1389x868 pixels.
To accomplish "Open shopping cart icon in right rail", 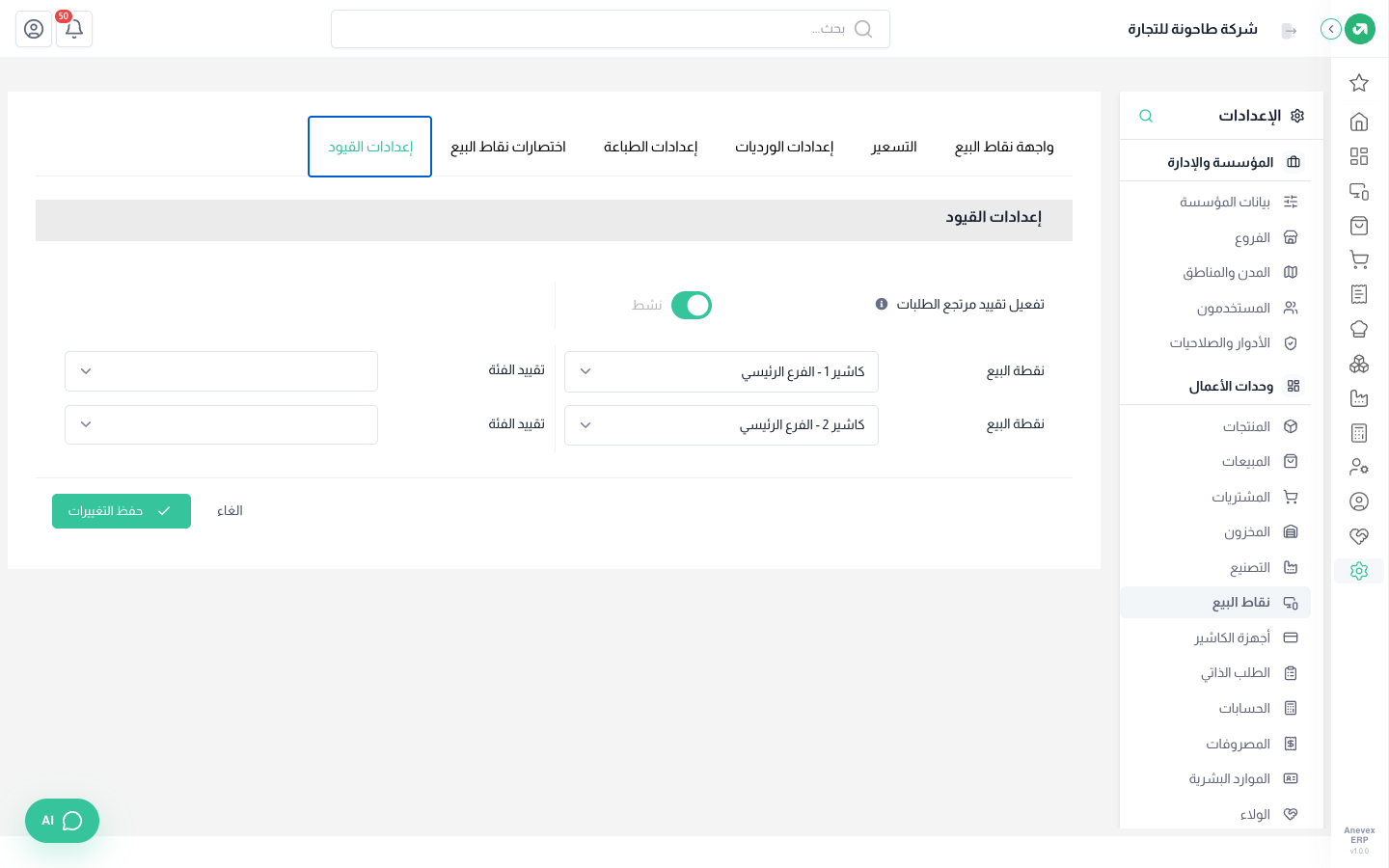I will pyautogui.click(x=1359, y=259).
